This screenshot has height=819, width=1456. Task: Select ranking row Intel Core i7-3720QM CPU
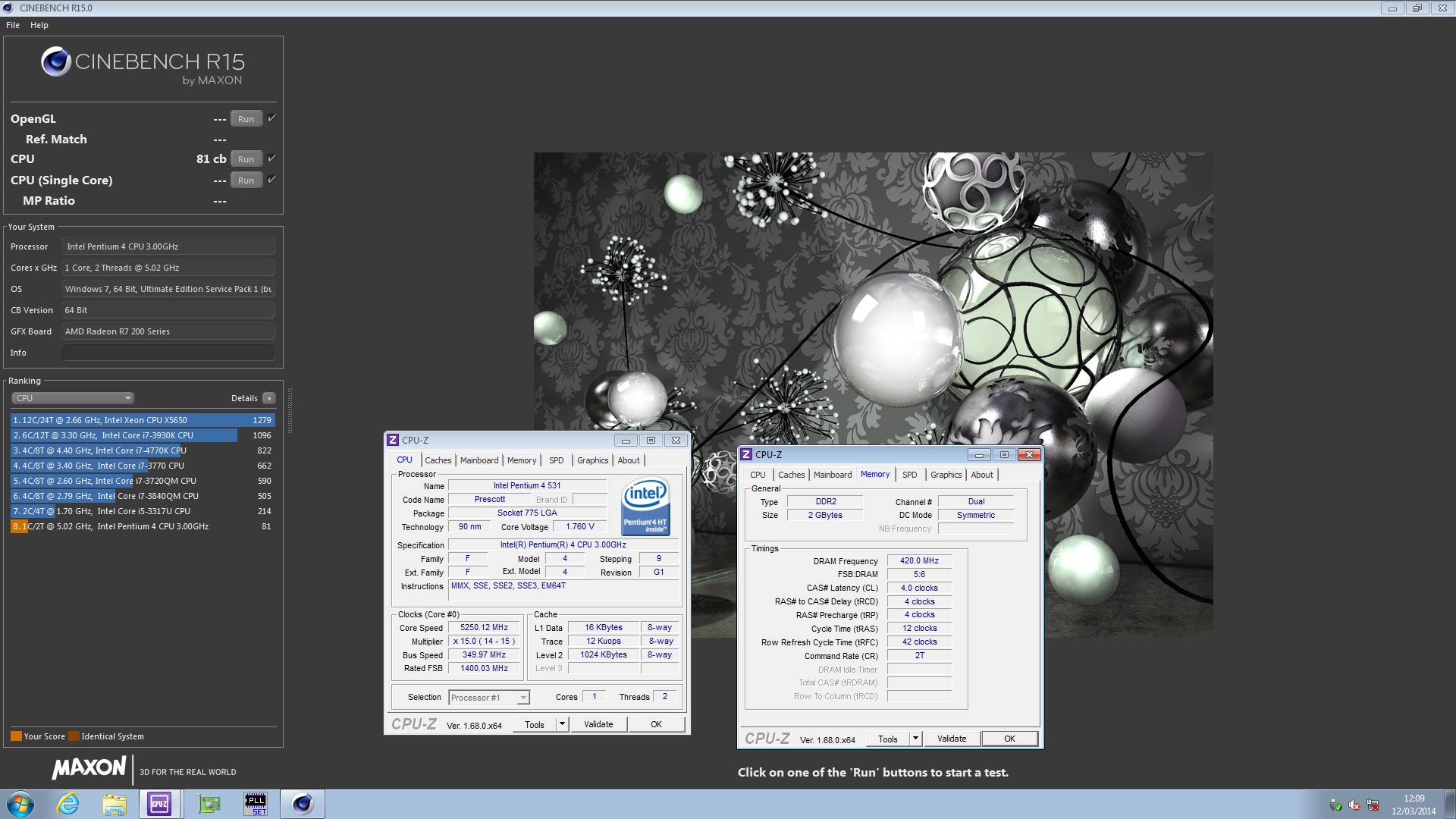tap(143, 481)
